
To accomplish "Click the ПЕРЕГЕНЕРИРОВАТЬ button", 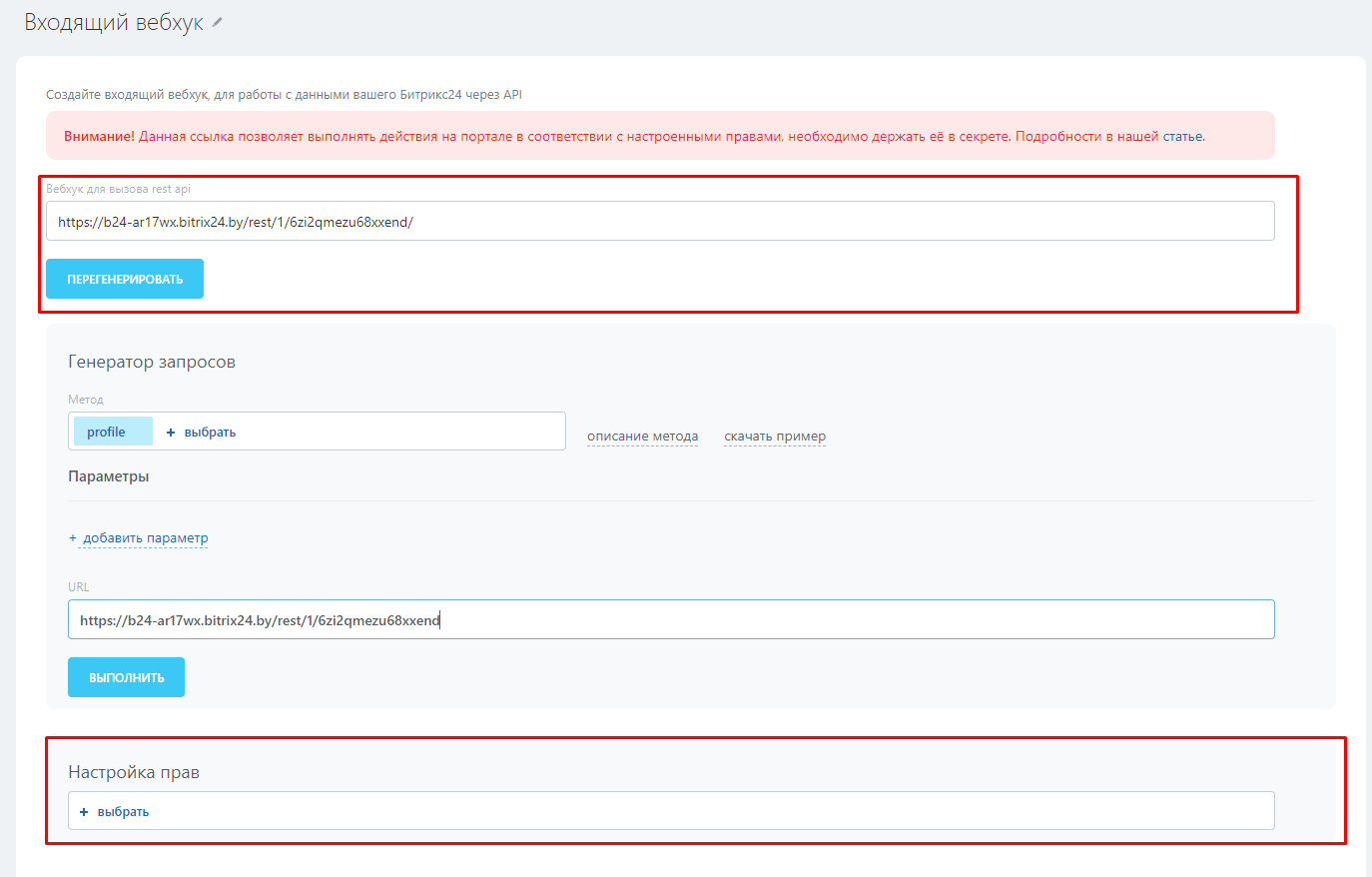I will tap(125, 279).
